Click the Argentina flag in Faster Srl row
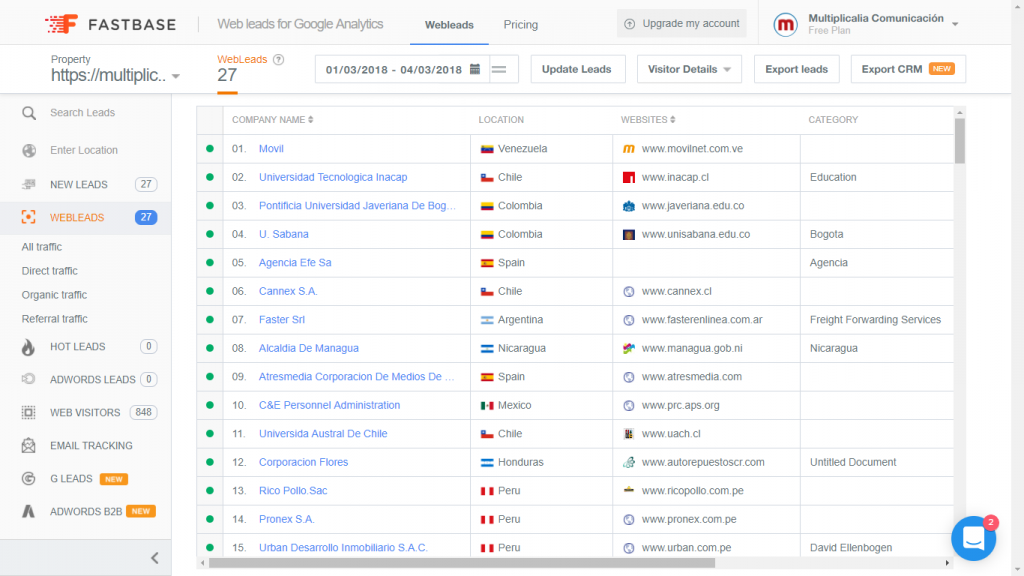This screenshot has width=1024, height=576. tap(487, 320)
